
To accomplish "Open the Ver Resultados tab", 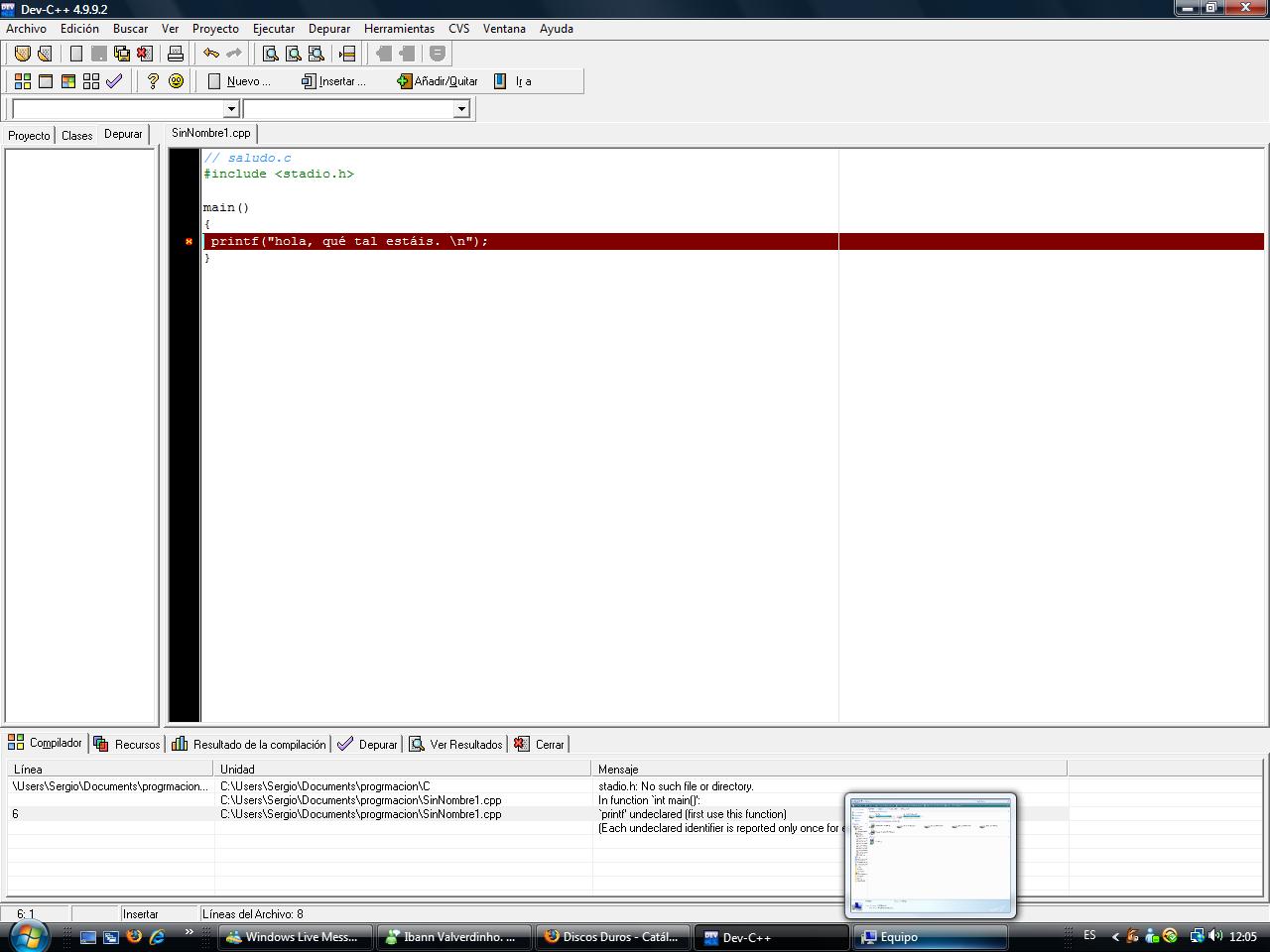I will (455, 744).
